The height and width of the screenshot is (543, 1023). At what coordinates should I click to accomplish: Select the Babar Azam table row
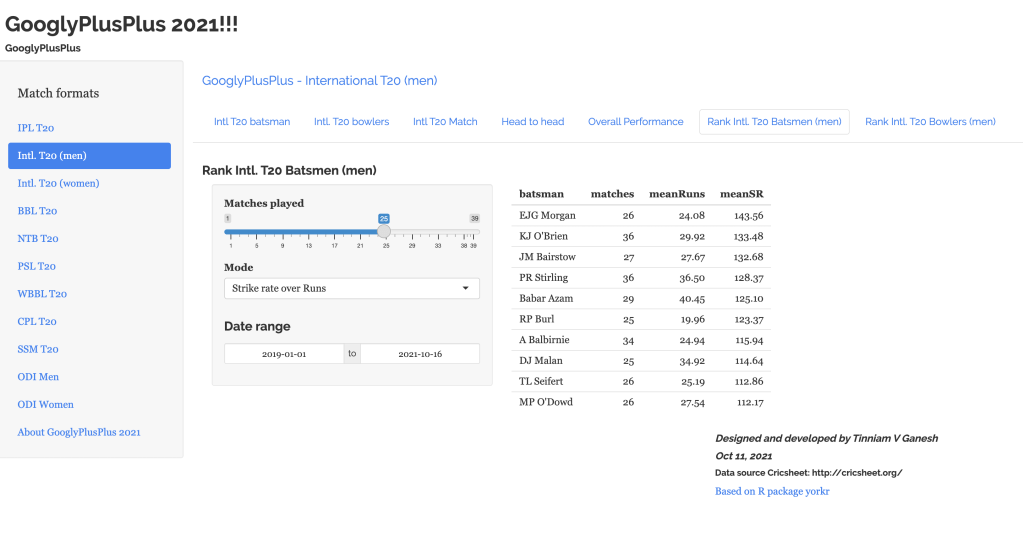coord(640,298)
